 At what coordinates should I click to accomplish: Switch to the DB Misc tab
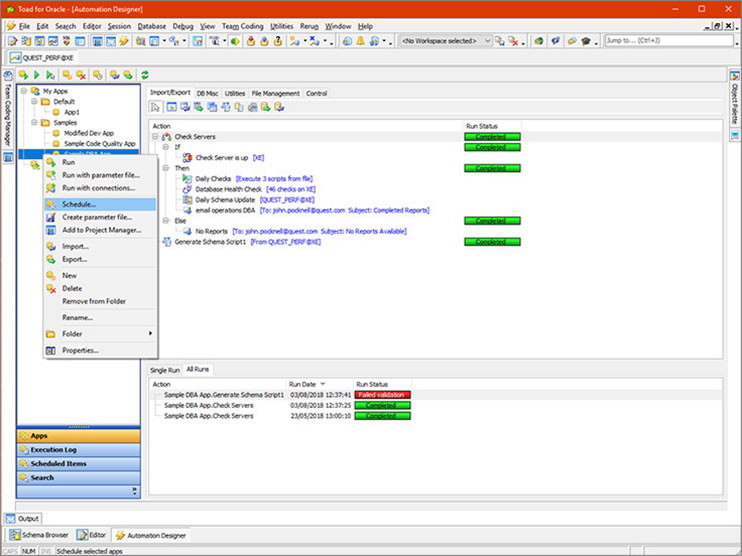point(207,93)
